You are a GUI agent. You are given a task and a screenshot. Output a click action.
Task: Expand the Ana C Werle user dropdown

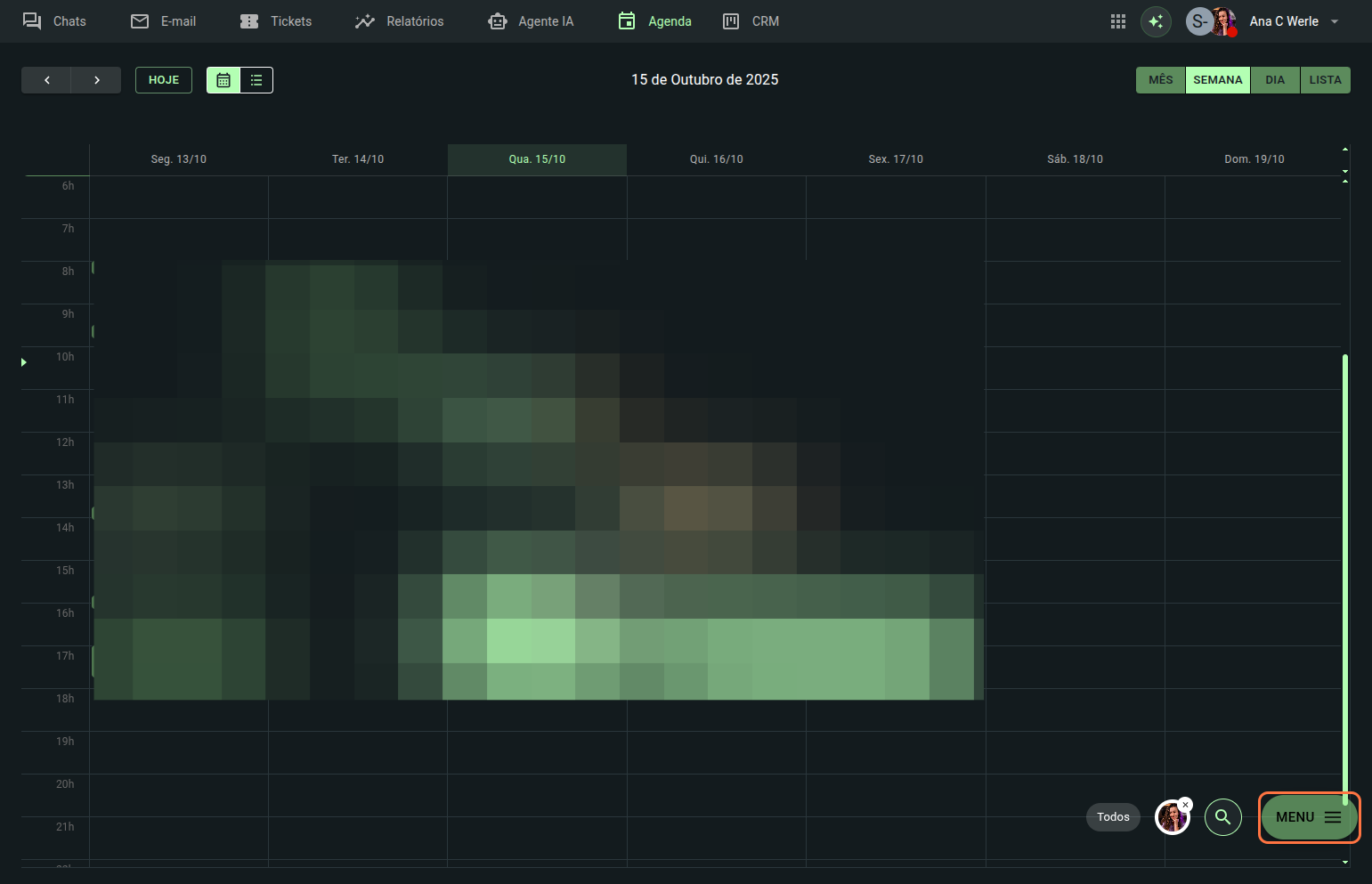(x=1334, y=21)
